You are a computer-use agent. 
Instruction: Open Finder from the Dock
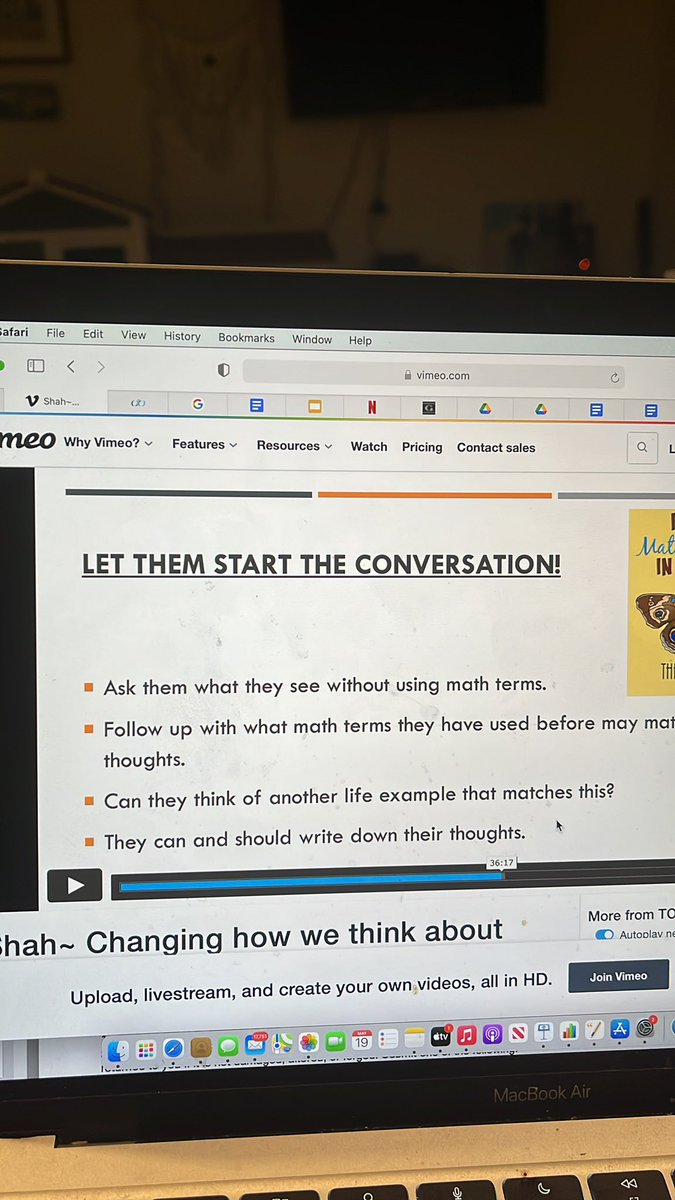tap(118, 1050)
